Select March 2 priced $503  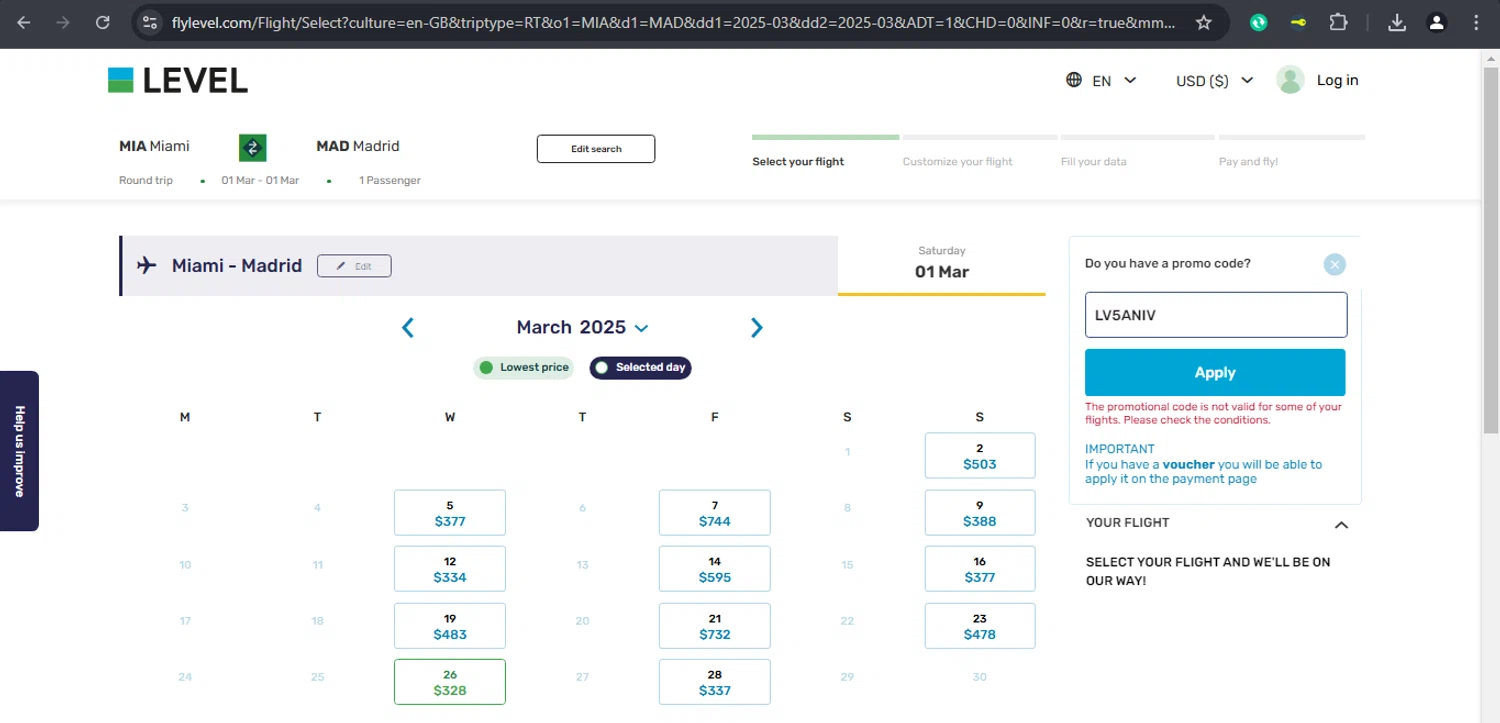(980, 456)
